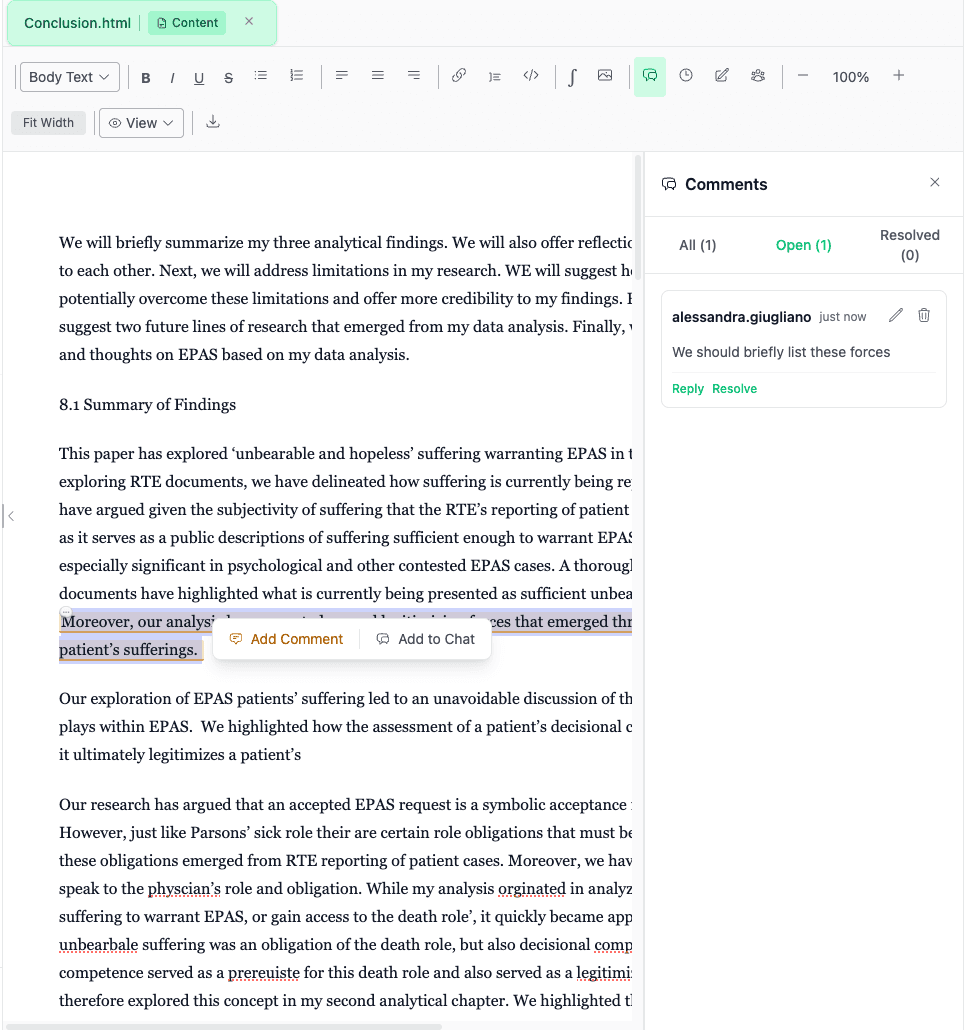This screenshot has height=1030, width=964.
Task: Close the Conclusion.html tab
Action: tap(249, 22)
